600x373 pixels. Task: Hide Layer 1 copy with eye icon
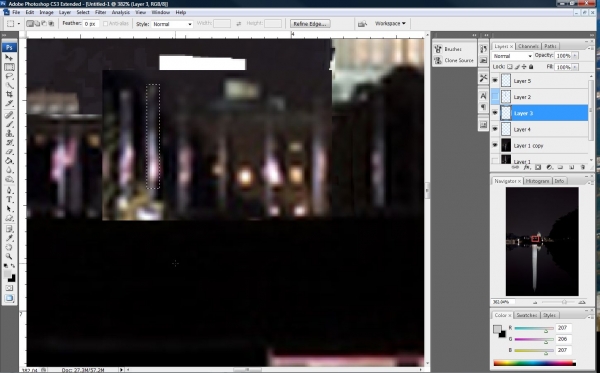(x=496, y=145)
